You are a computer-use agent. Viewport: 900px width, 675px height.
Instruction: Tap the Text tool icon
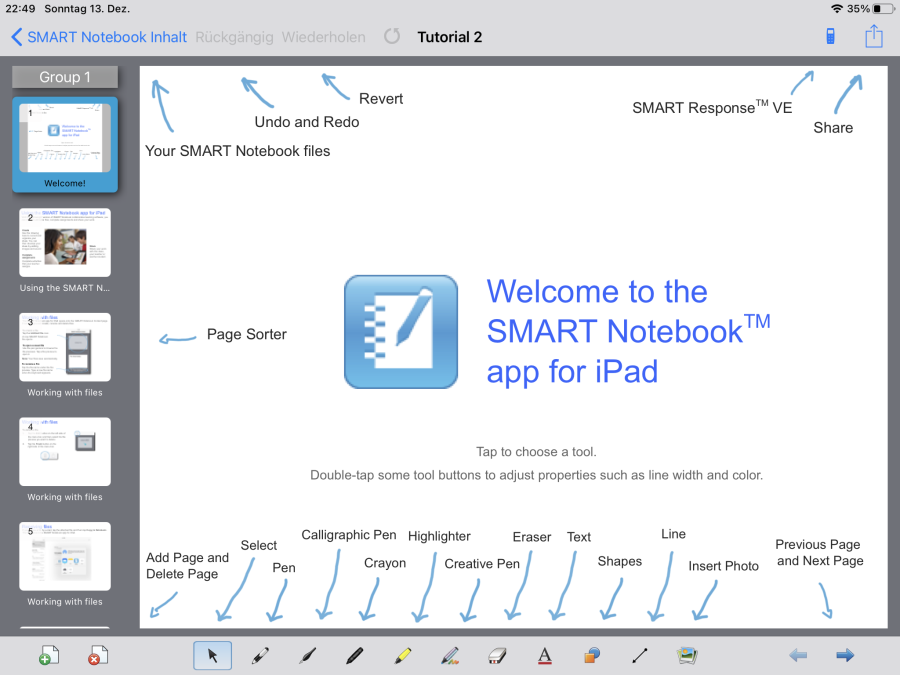(x=545, y=656)
